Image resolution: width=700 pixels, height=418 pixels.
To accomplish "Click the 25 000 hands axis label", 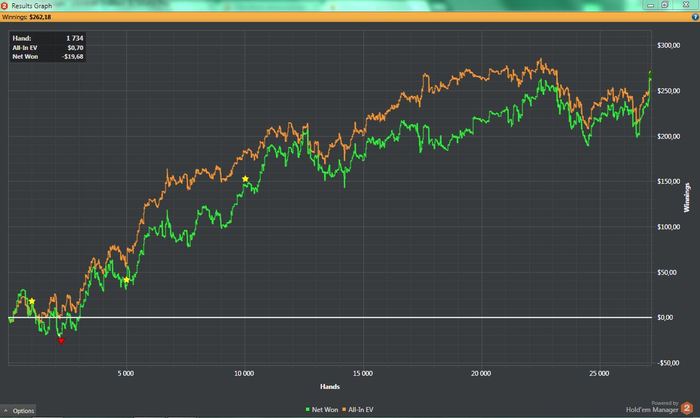I will tap(599, 373).
